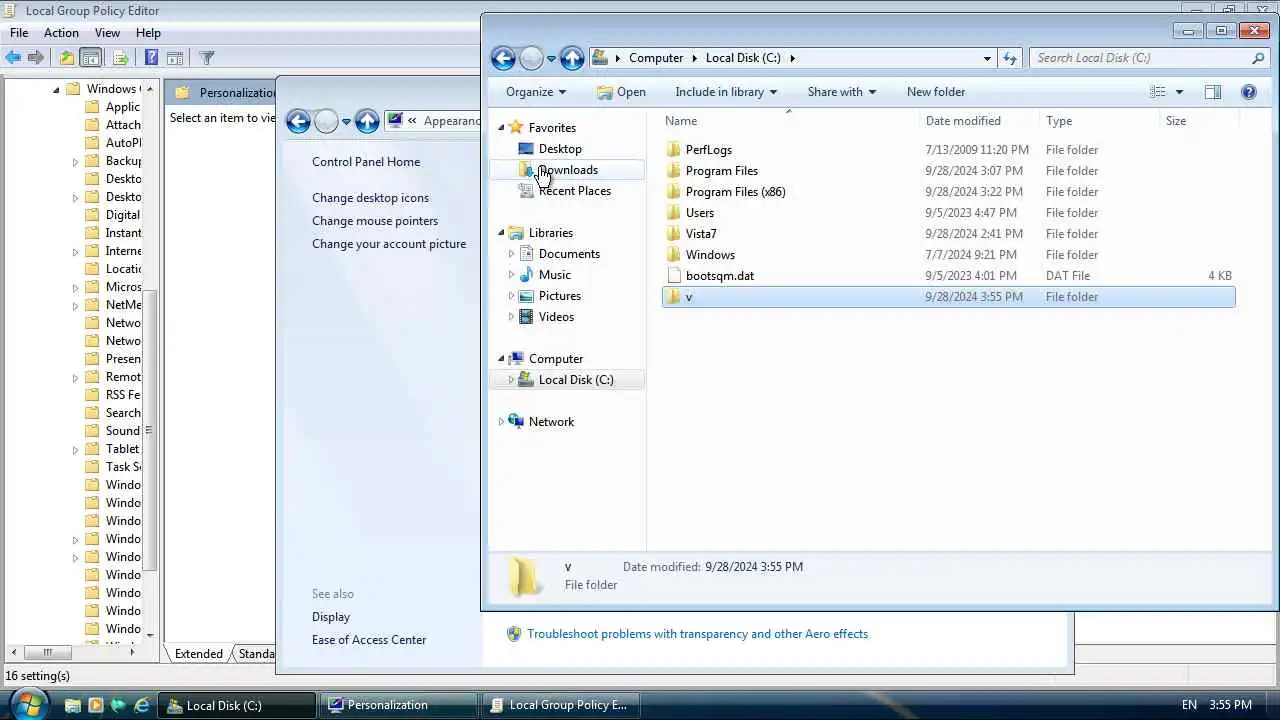
Task: Click the Back arrow in Group Policy Editor toolbar
Action: tap(13, 58)
